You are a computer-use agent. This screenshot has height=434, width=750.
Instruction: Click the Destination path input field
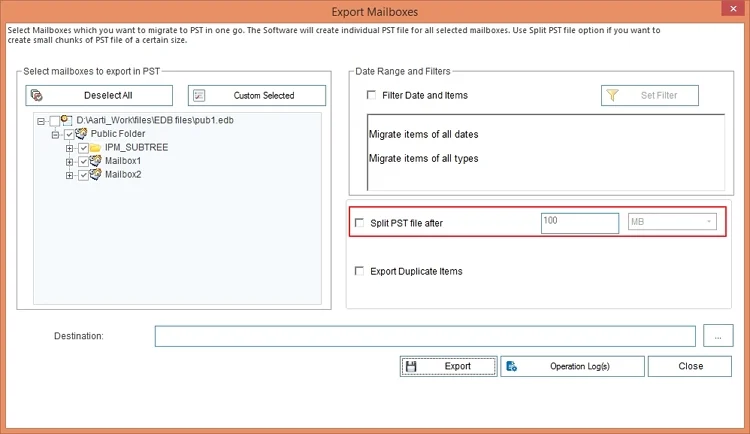[x=425, y=336]
